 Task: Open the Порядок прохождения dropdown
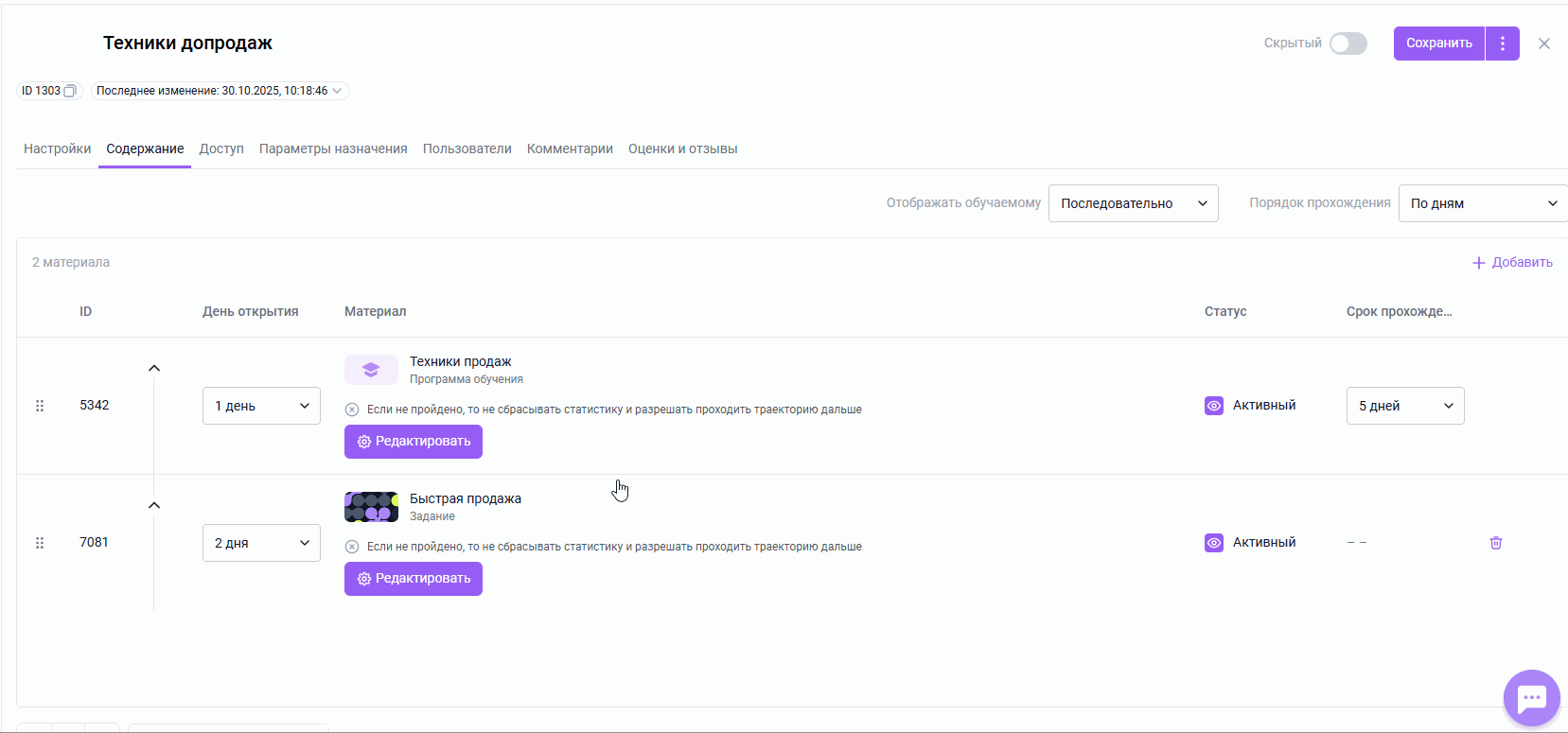(1483, 203)
